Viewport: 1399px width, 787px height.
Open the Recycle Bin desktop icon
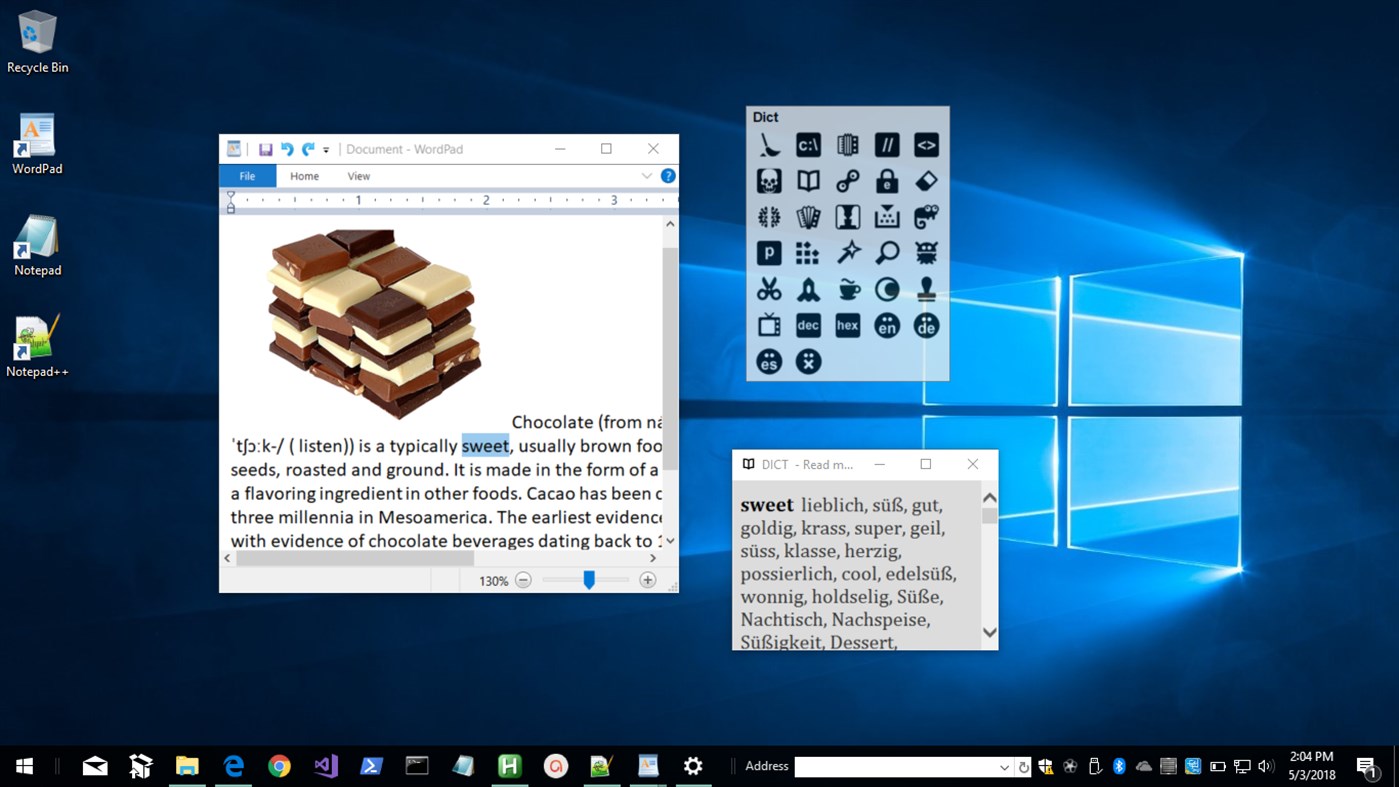(37, 42)
